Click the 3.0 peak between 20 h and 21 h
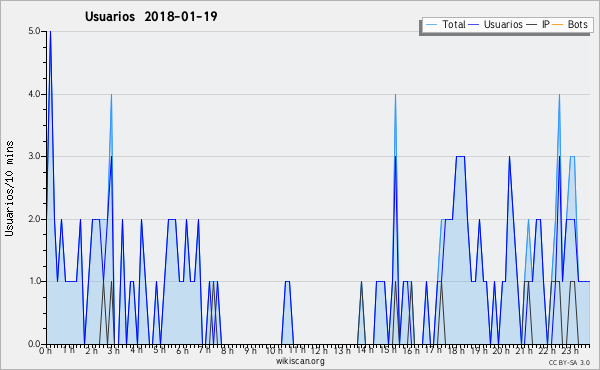 [509, 157]
